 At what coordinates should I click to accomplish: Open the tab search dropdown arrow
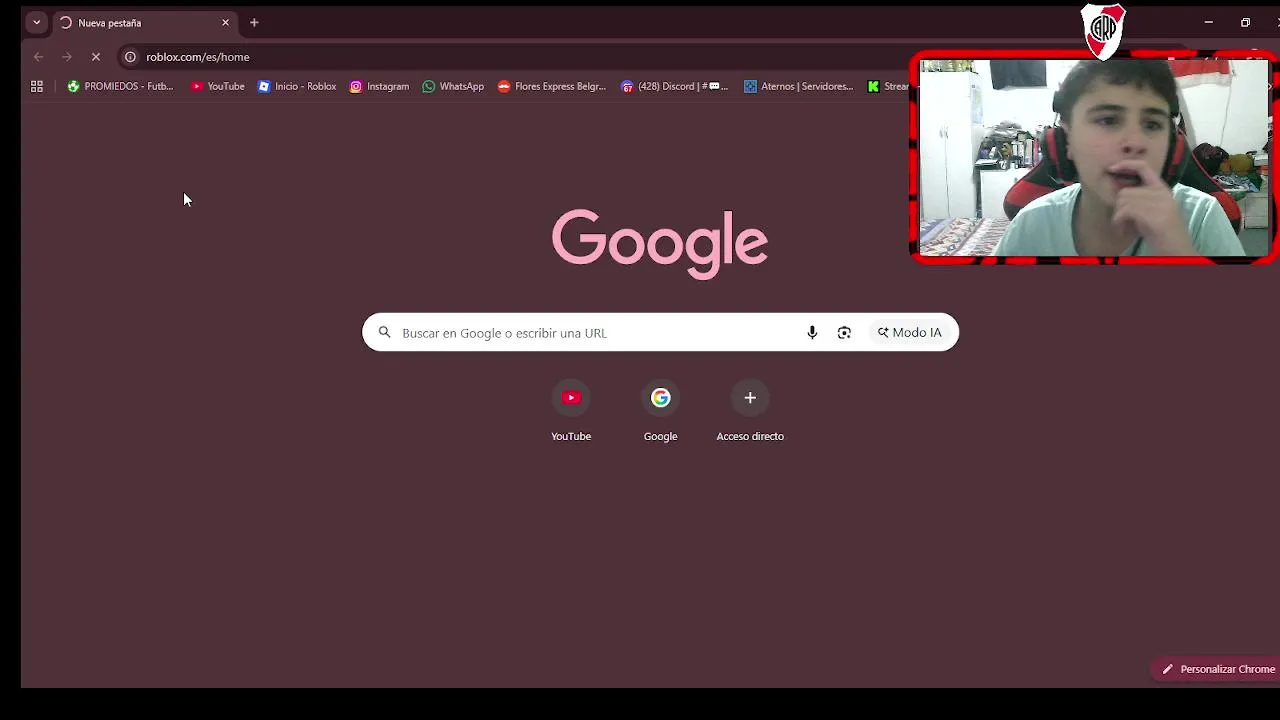[36, 22]
